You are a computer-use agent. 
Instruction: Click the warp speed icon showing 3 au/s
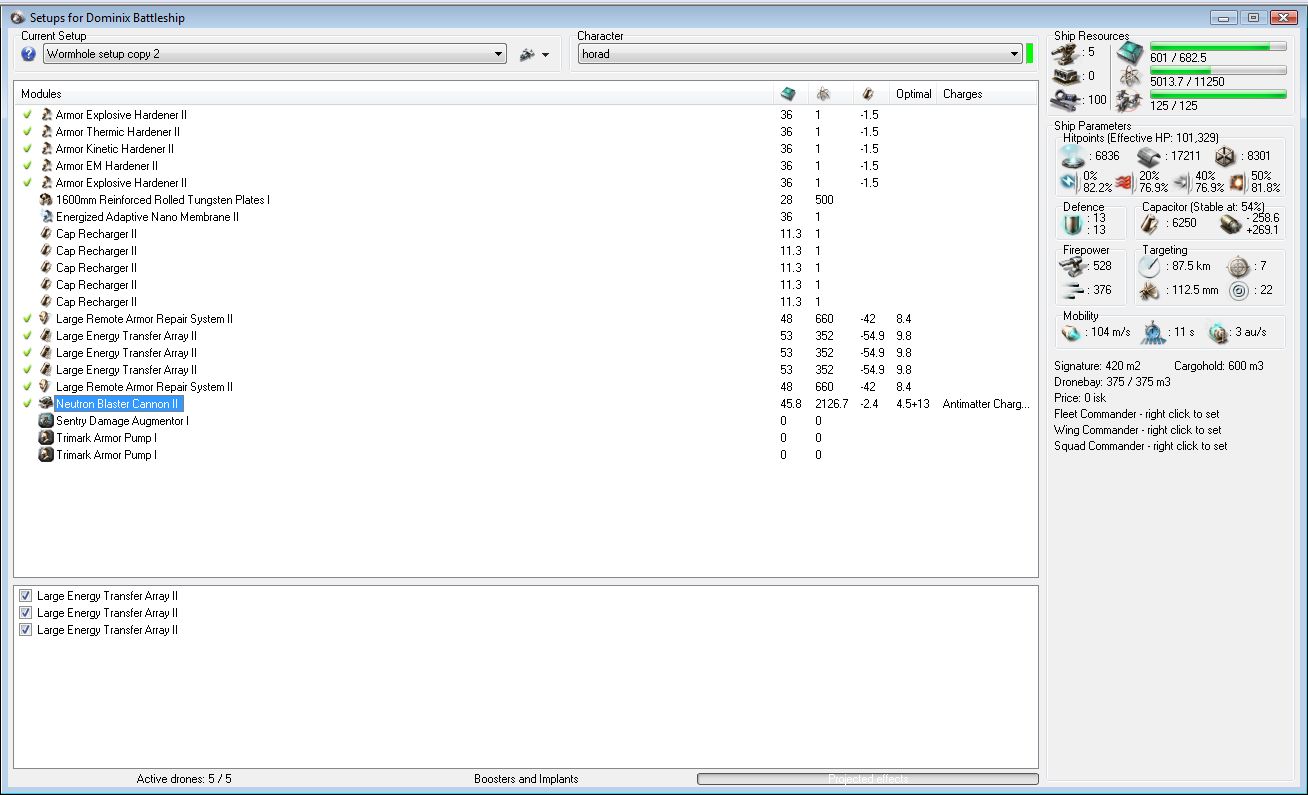pos(1218,332)
